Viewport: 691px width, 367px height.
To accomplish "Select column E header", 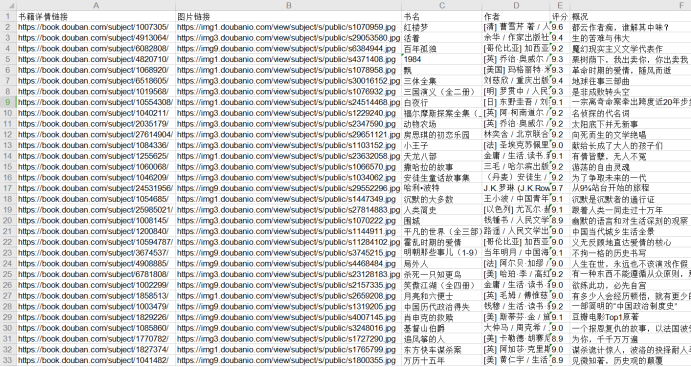I will (560, 5).
